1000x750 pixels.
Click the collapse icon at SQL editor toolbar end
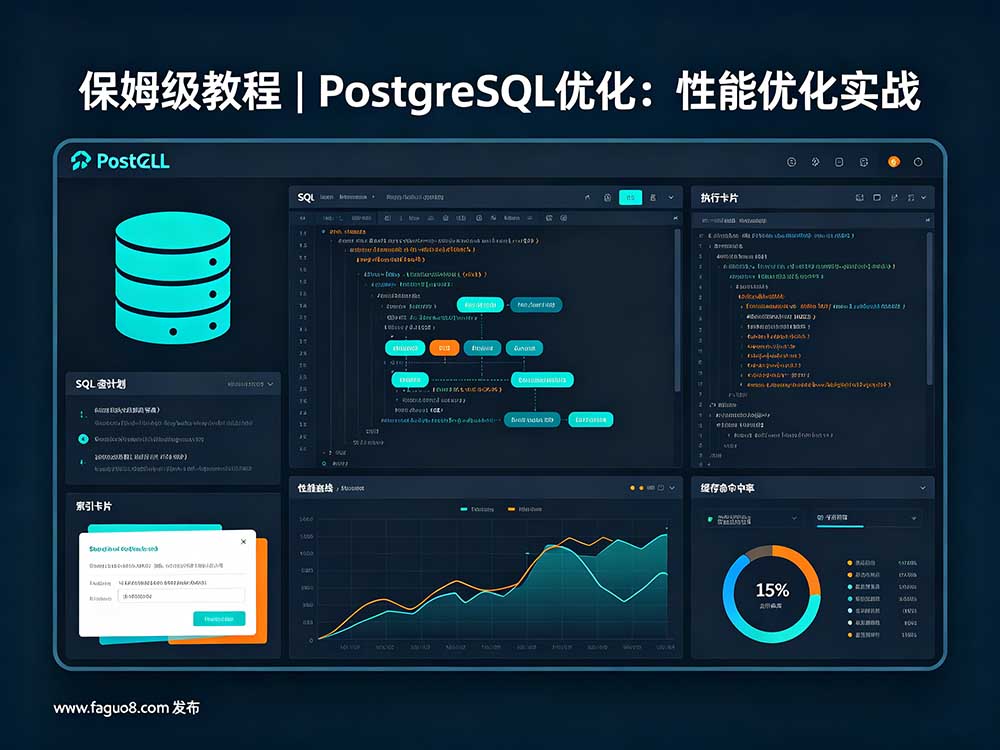(x=675, y=218)
